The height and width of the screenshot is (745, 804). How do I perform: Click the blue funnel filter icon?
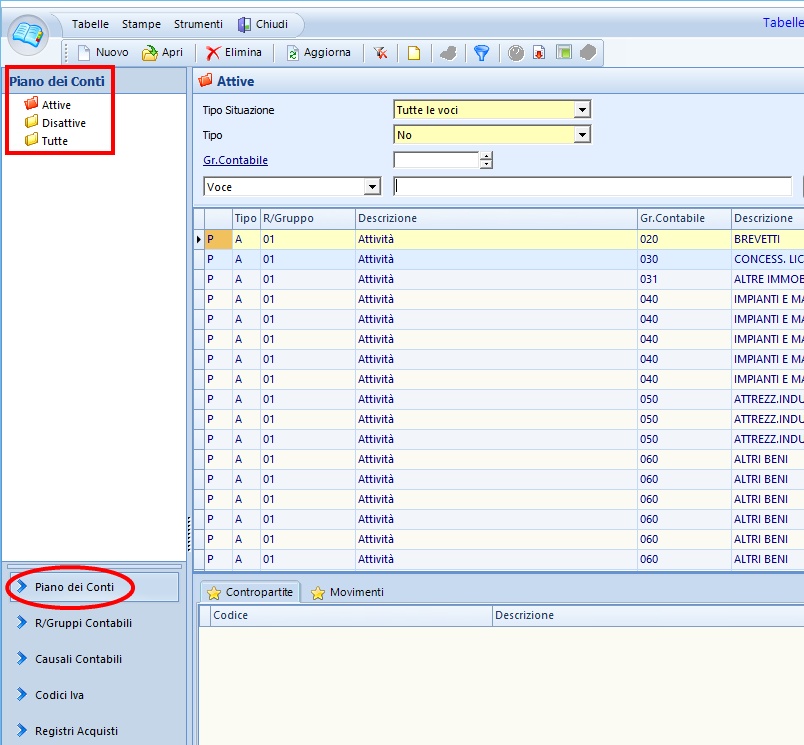[481, 53]
